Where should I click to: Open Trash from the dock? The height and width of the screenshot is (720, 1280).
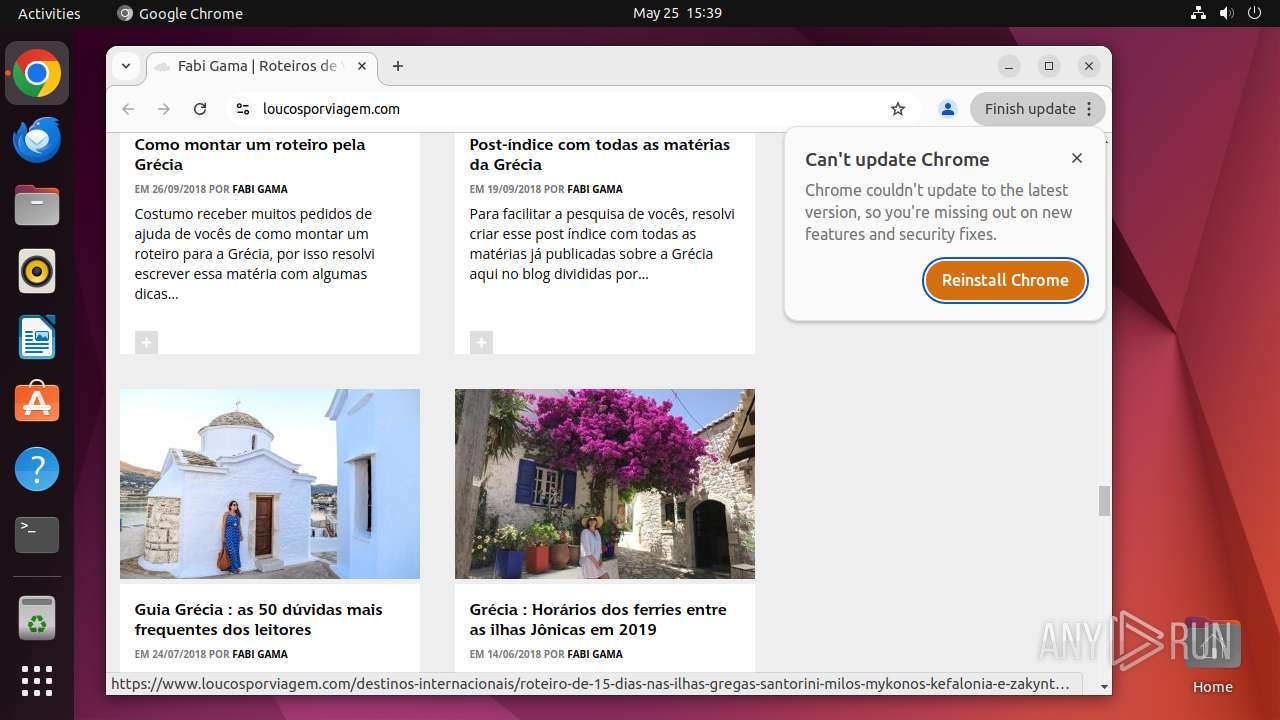pyautogui.click(x=37, y=618)
